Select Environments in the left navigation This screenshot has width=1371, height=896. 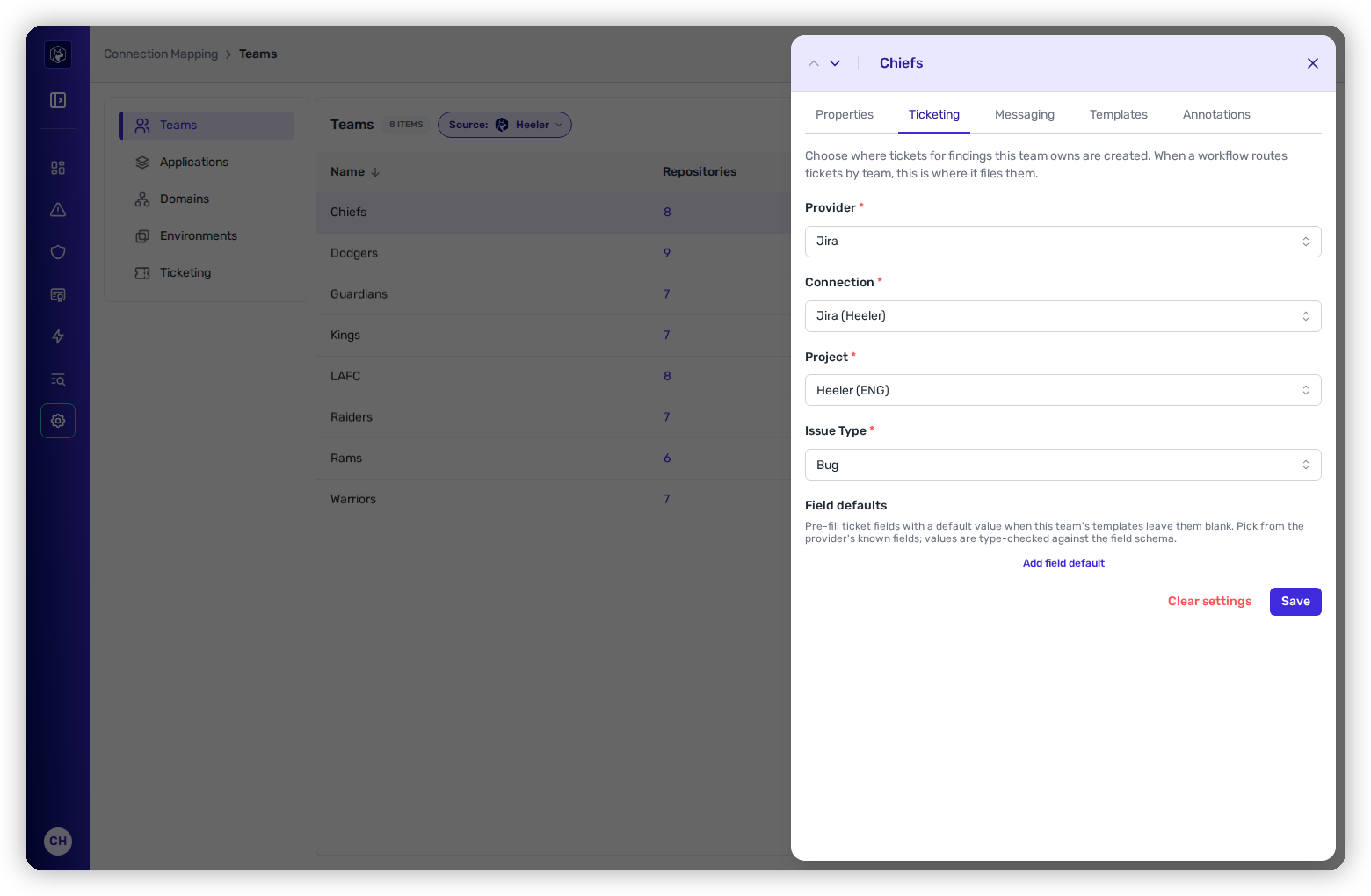pyautogui.click(x=207, y=236)
